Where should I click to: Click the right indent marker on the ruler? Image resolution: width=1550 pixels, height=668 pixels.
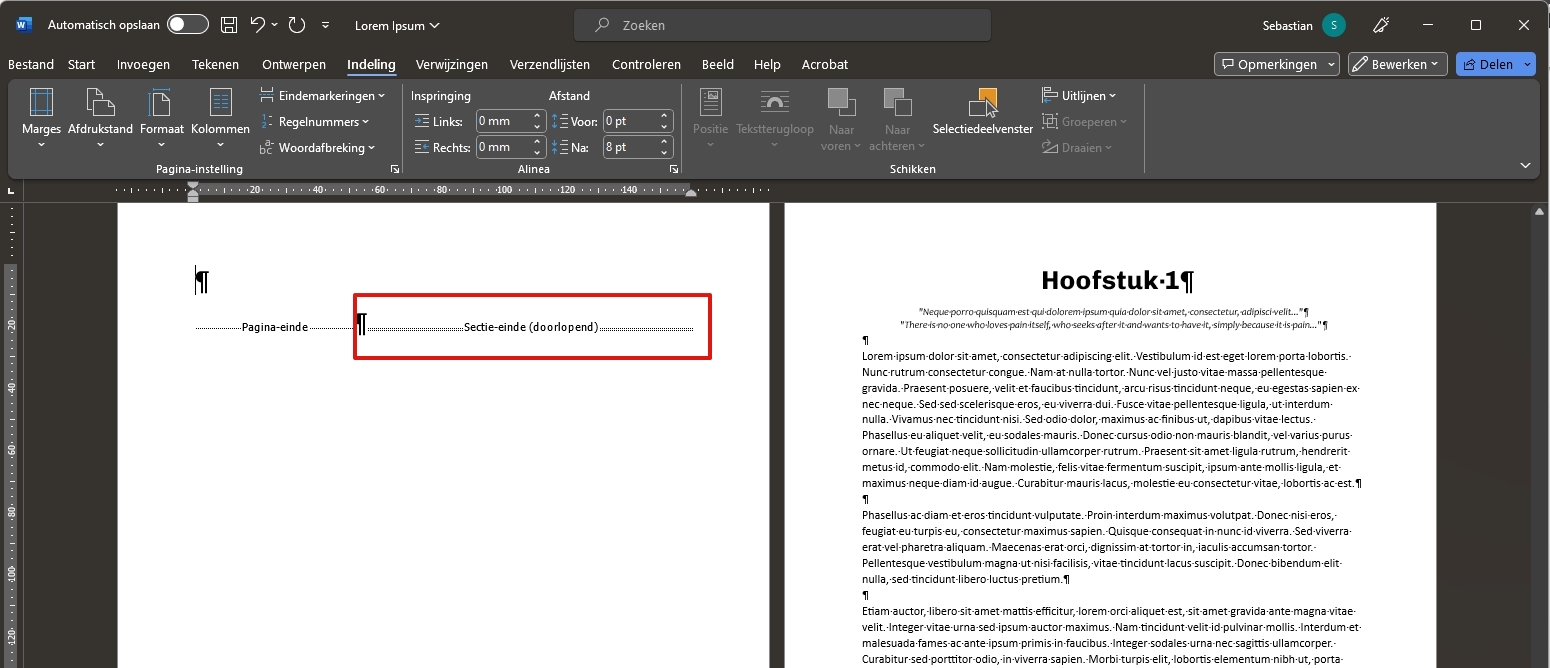tap(690, 192)
